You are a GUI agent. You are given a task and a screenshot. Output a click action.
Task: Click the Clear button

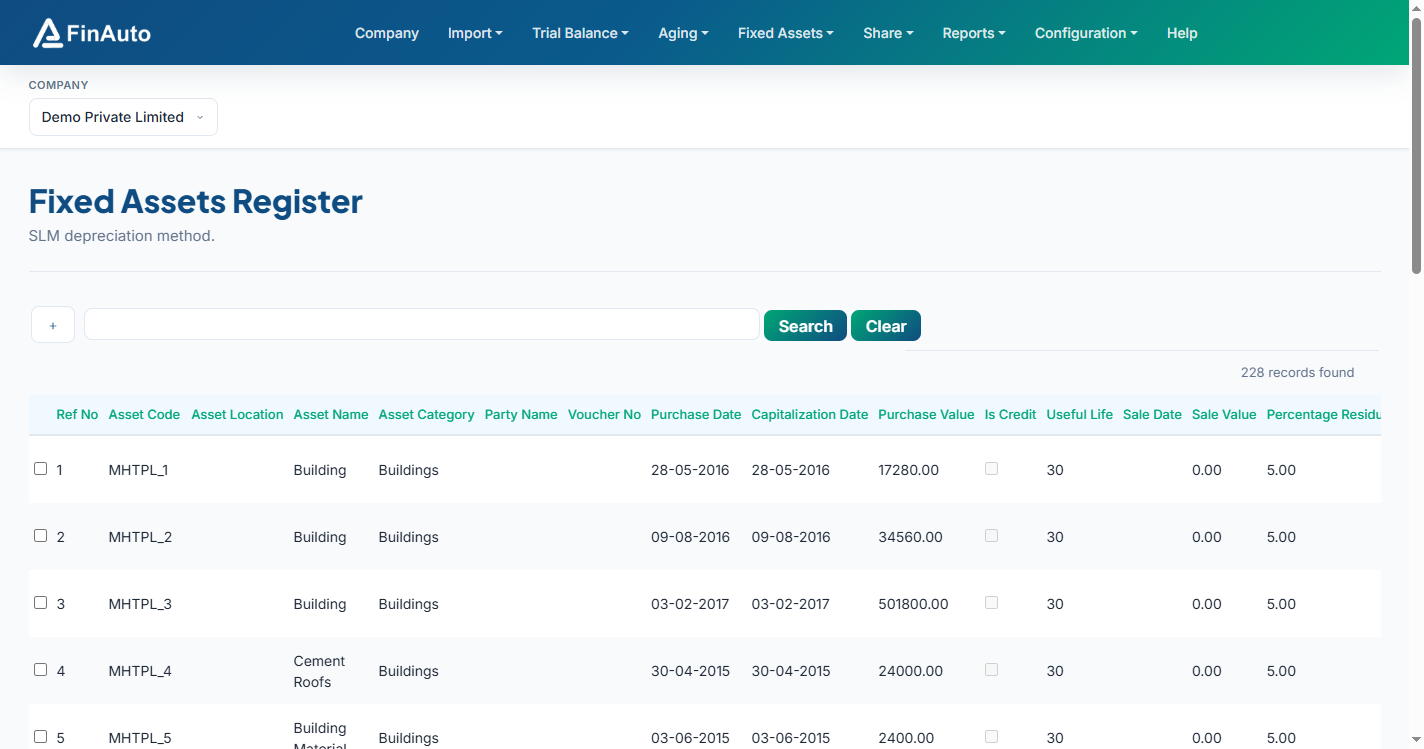coord(886,326)
